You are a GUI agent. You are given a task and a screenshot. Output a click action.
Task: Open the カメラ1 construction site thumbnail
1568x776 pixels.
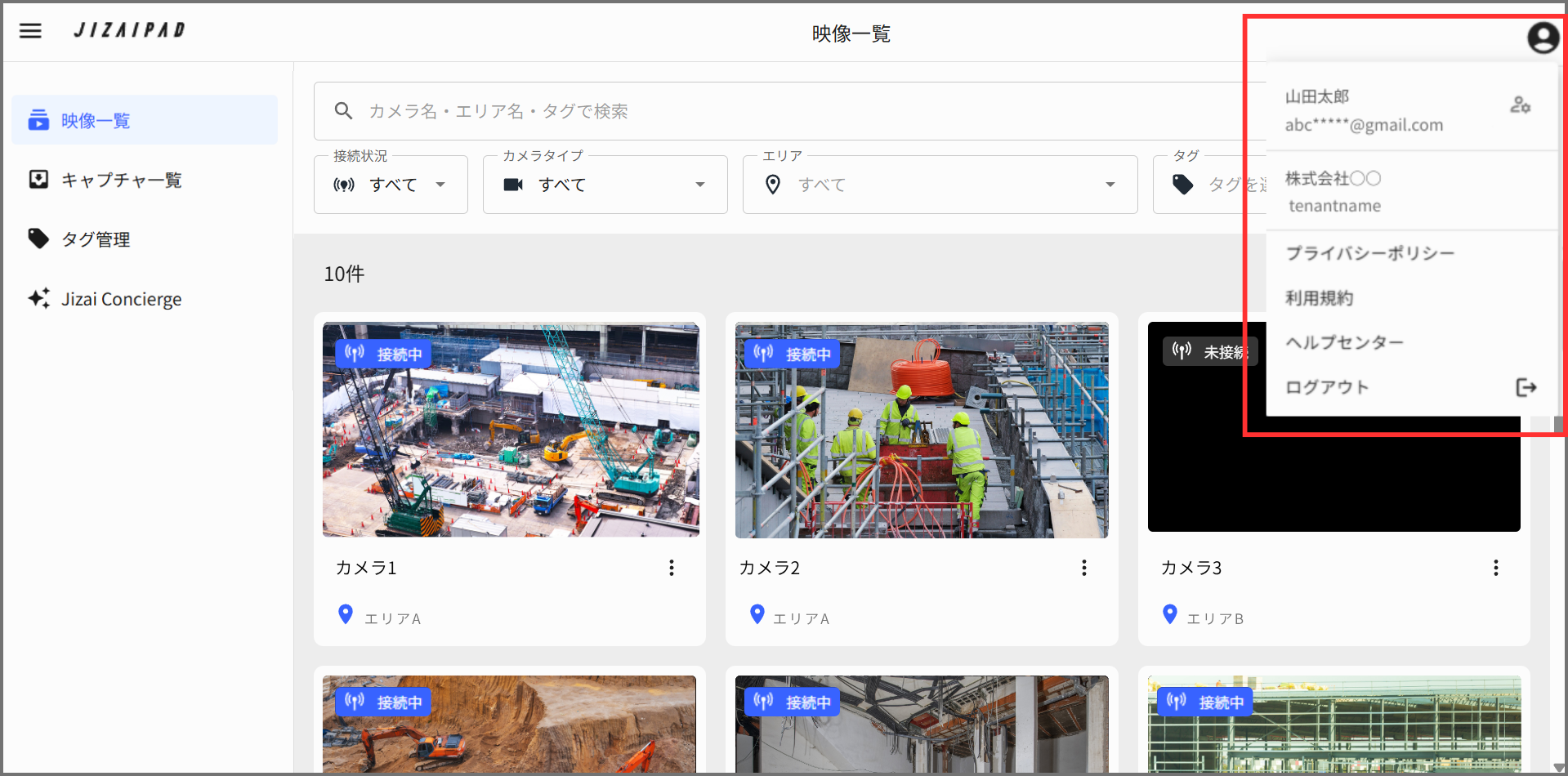[x=511, y=430]
